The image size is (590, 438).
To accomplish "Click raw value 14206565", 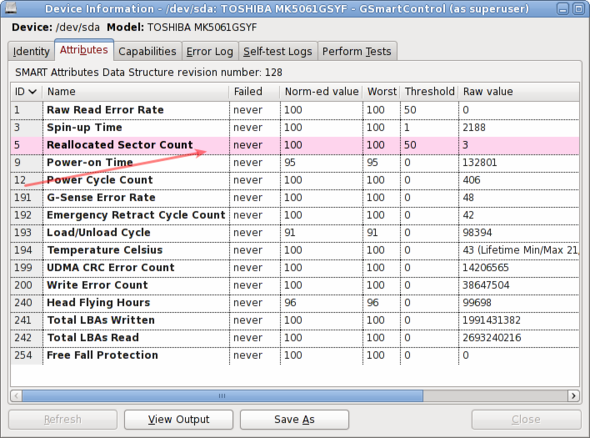I will [485, 268].
